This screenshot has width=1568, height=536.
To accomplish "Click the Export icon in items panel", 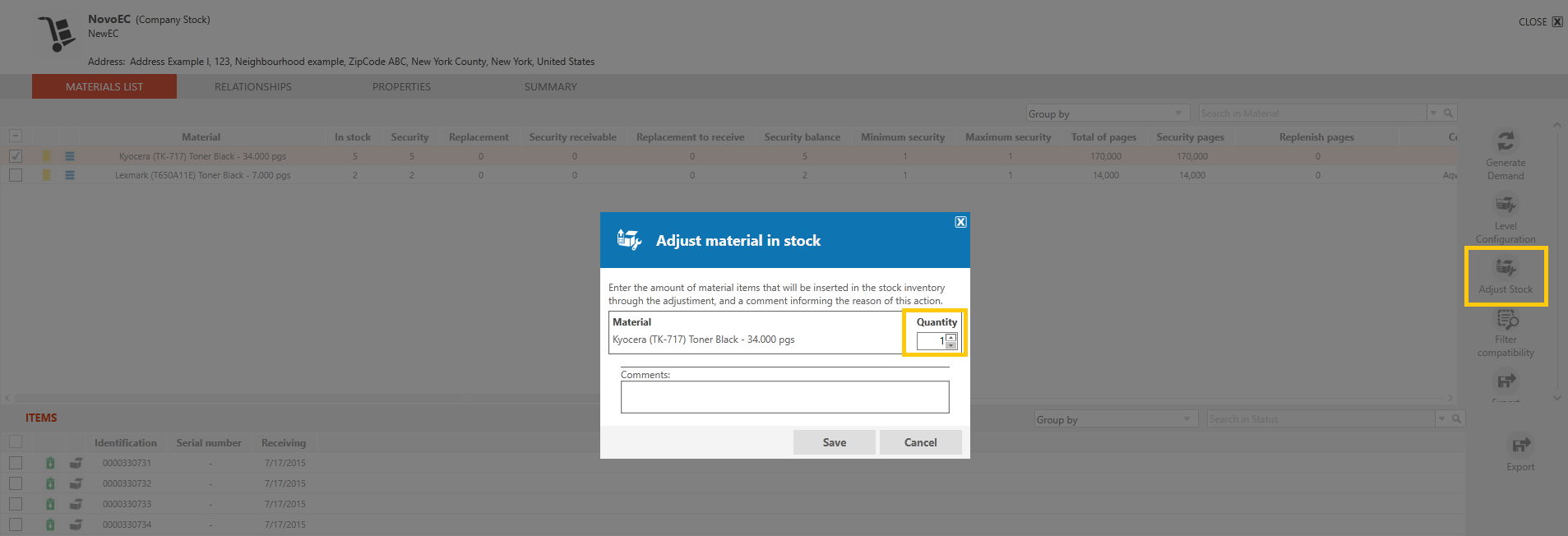I will (1520, 445).
